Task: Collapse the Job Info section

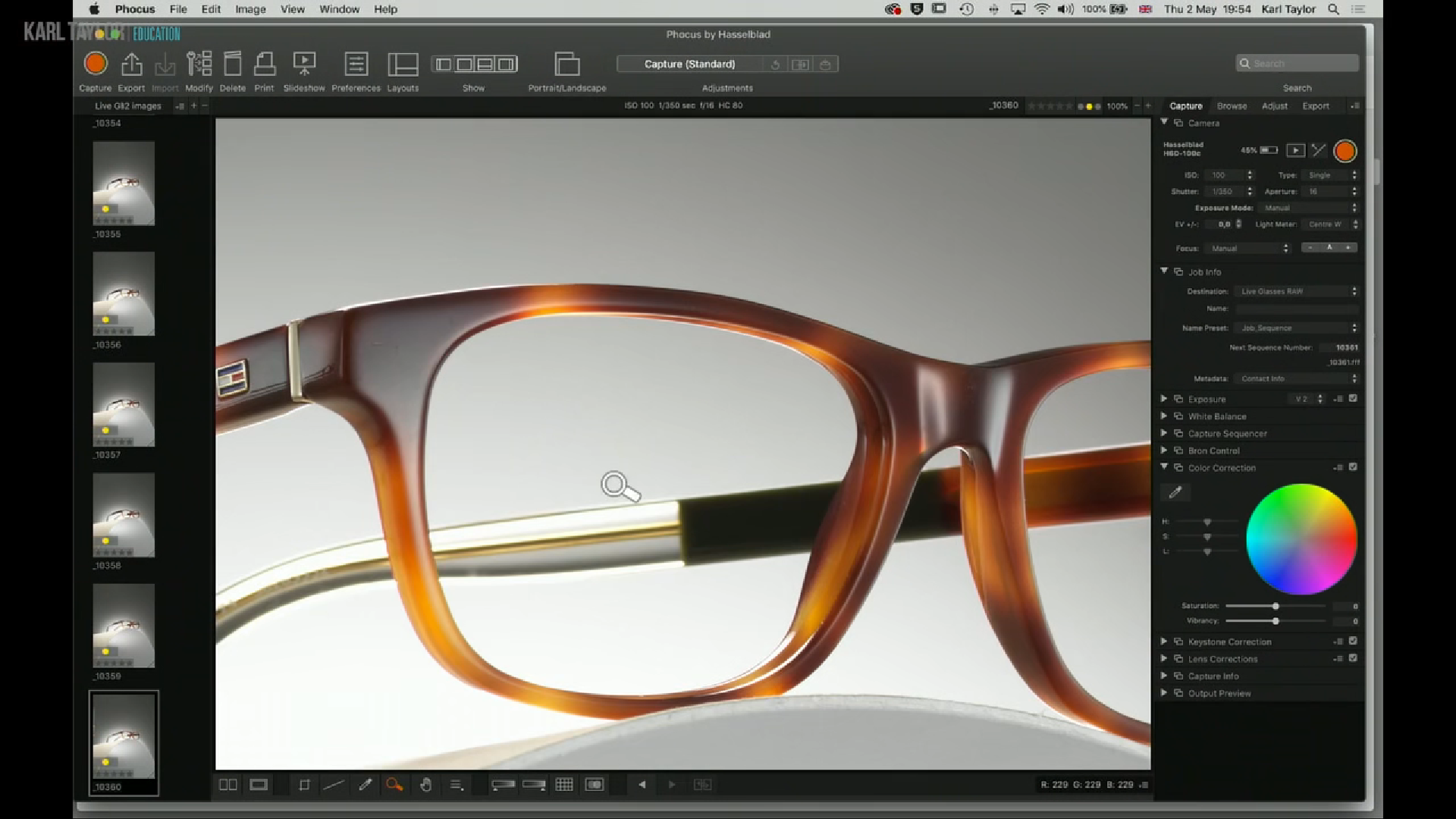Action: click(x=1164, y=271)
